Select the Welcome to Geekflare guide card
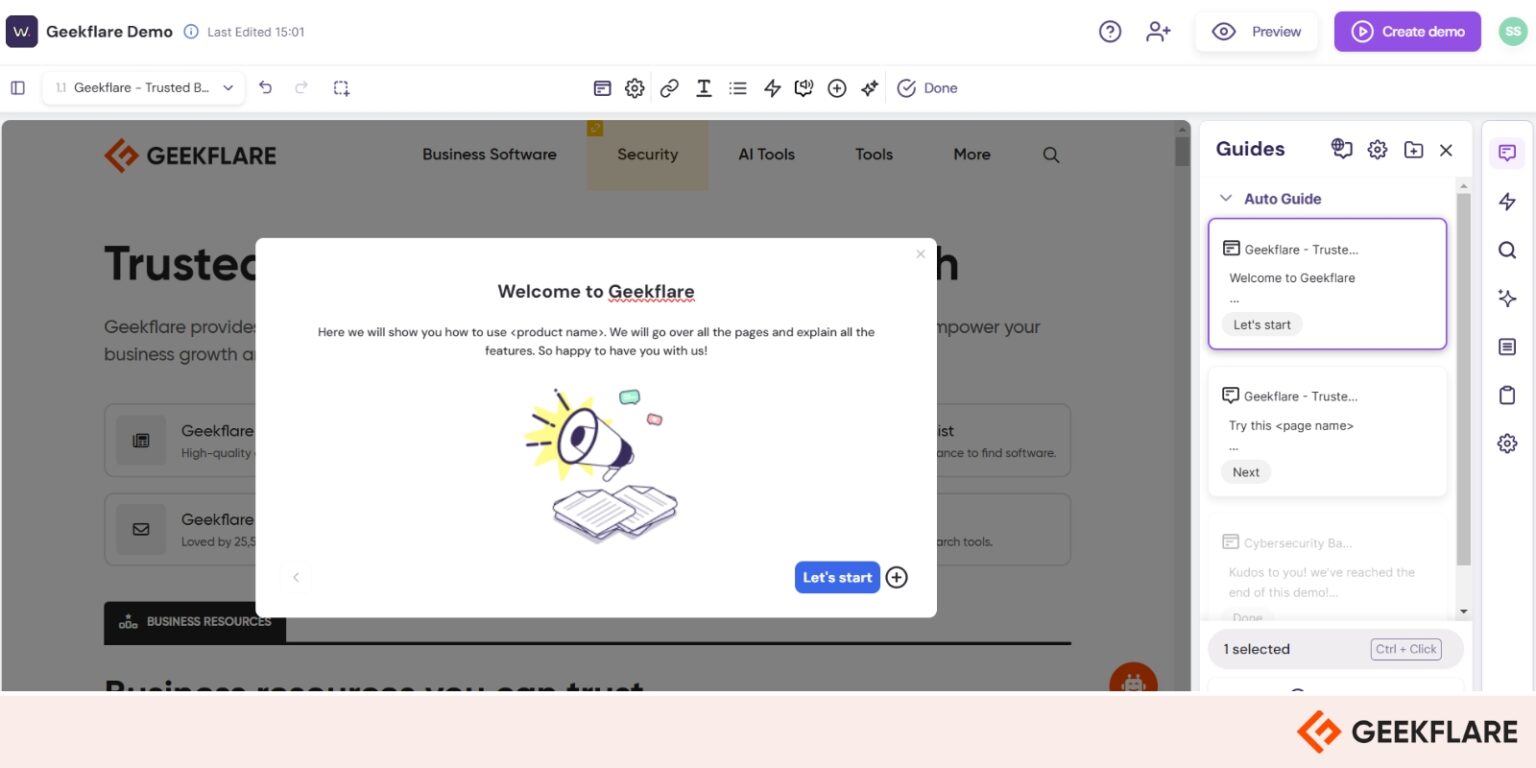The width and height of the screenshot is (1536, 768). point(1327,284)
